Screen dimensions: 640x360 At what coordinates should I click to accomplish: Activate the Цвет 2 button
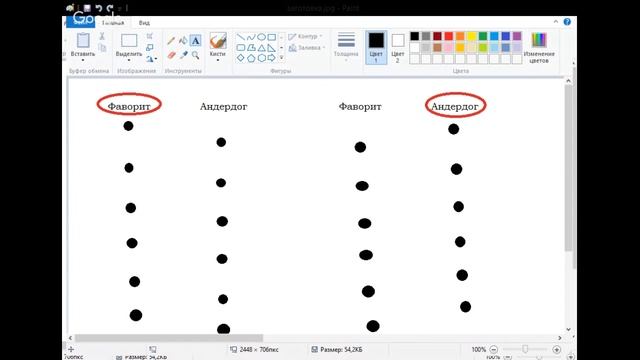(398, 47)
